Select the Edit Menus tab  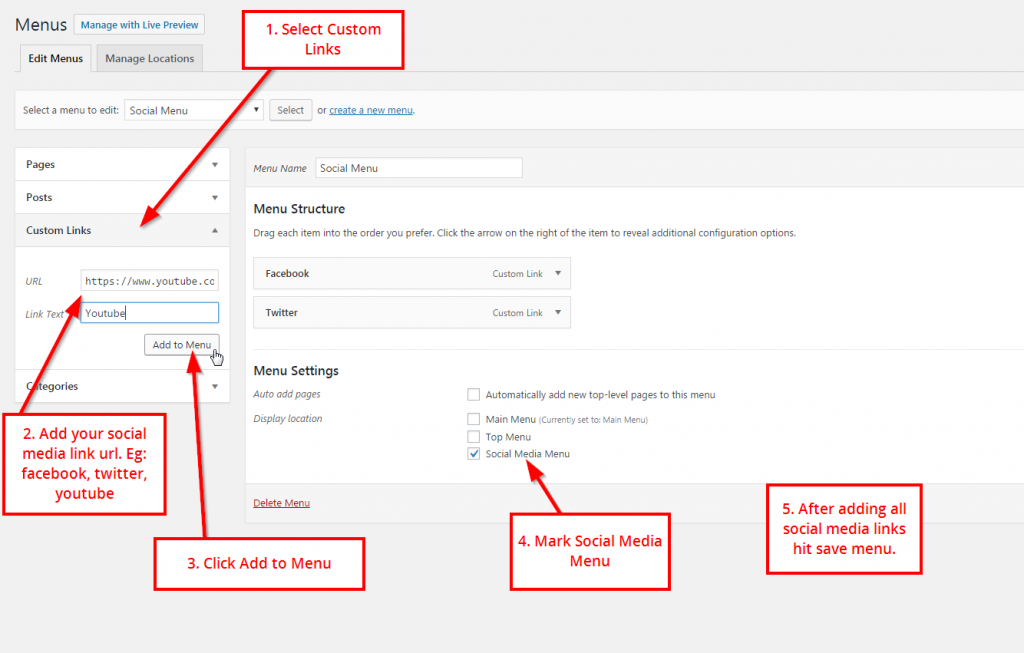[55, 58]
